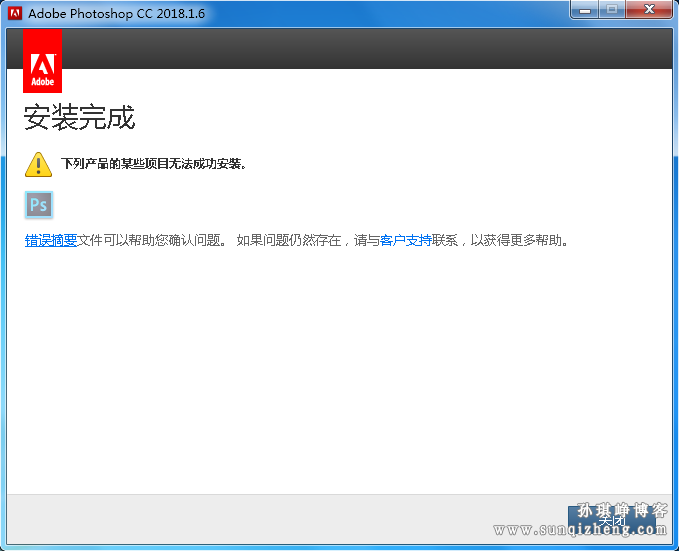Click the Photoshop Ps product icon
Screen dimensions: 679x551
tap(39, 204)
